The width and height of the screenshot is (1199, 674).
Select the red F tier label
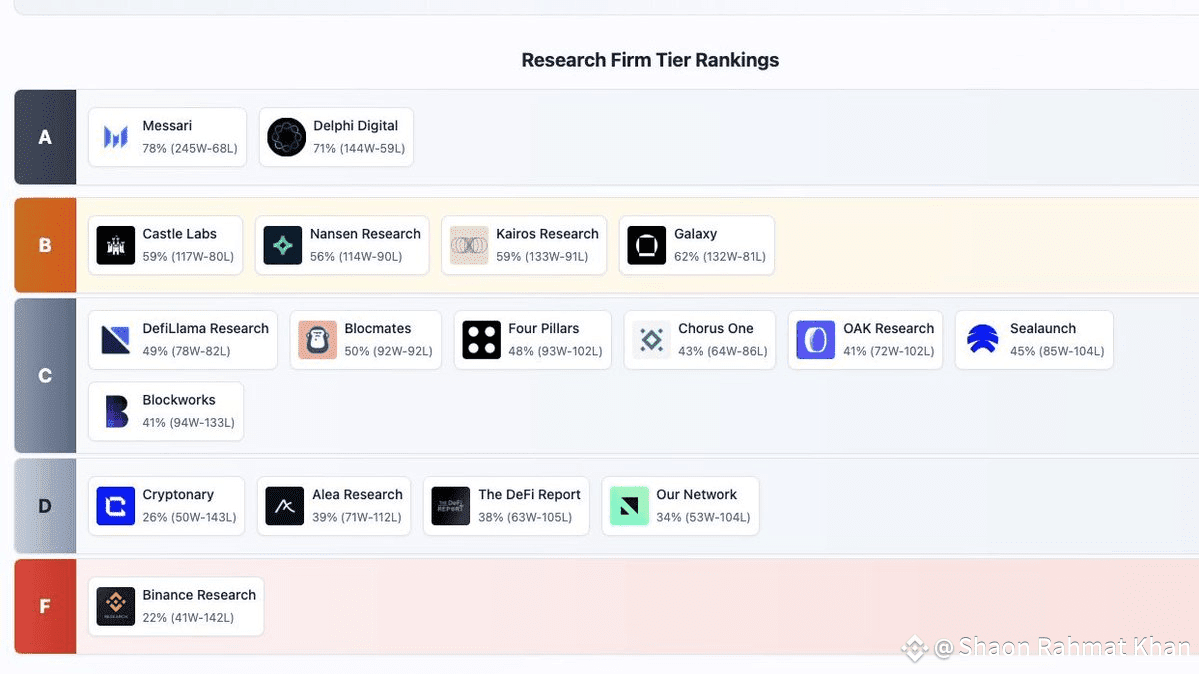click(x=45, y=607)
